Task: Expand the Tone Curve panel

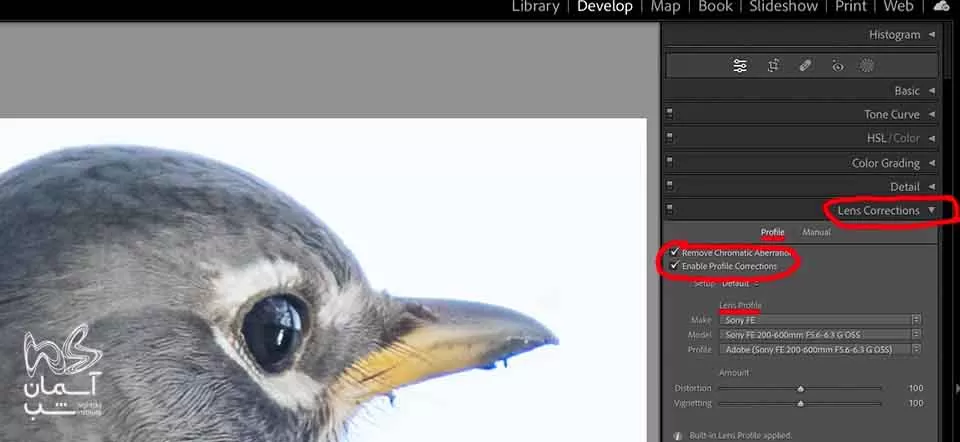Action: coord(931,114)
